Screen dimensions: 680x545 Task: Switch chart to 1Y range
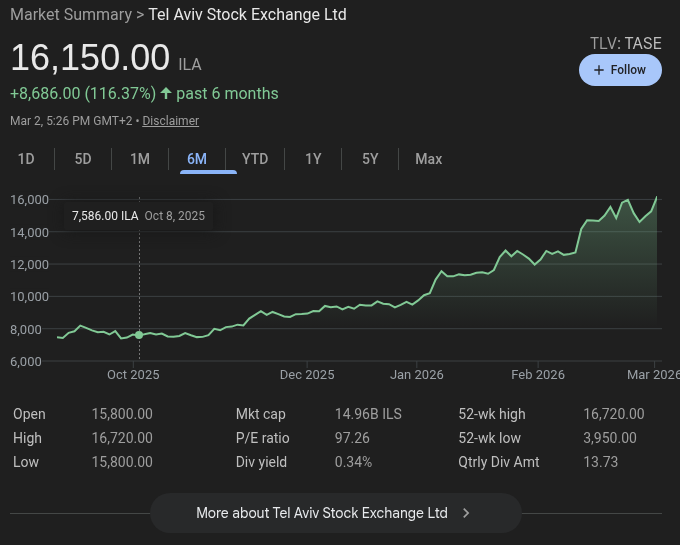pyautogui.click(x=313, y=159)
